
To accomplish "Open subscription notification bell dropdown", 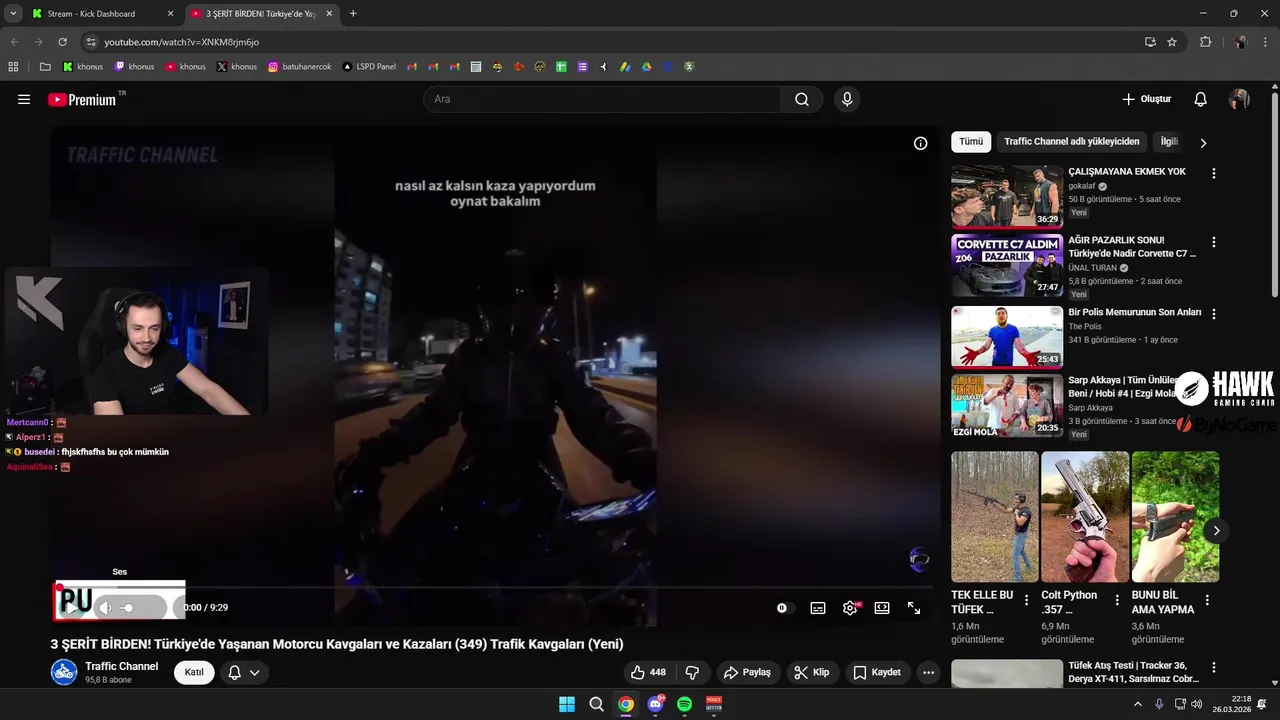I will coord(244,672).
